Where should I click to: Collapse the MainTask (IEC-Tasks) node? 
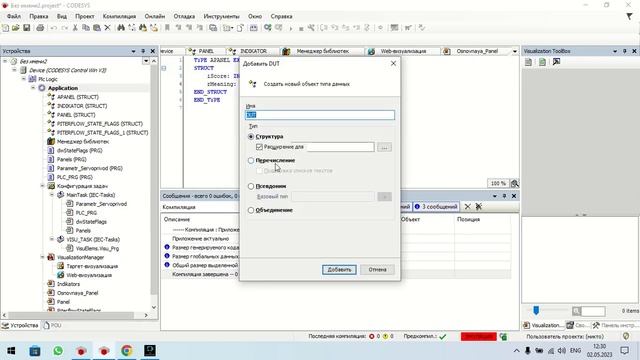click(52, 195)
